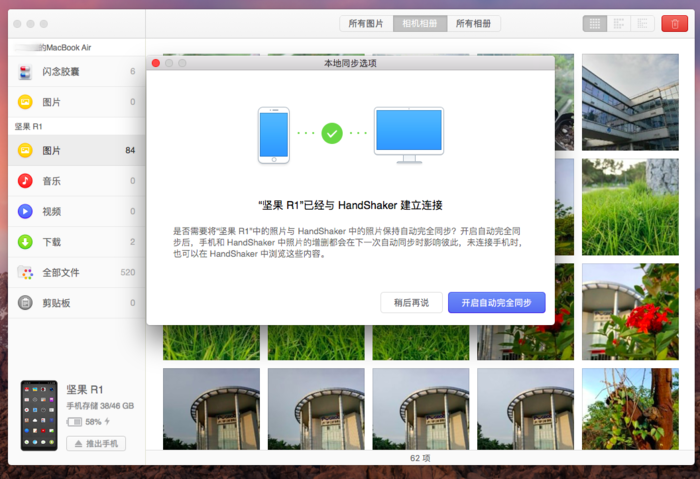Image resolution: width=700 pixels, height=479 pixels.
Task: Open grass and tree trunk photo thumbnail
Action: click(630, 207)
